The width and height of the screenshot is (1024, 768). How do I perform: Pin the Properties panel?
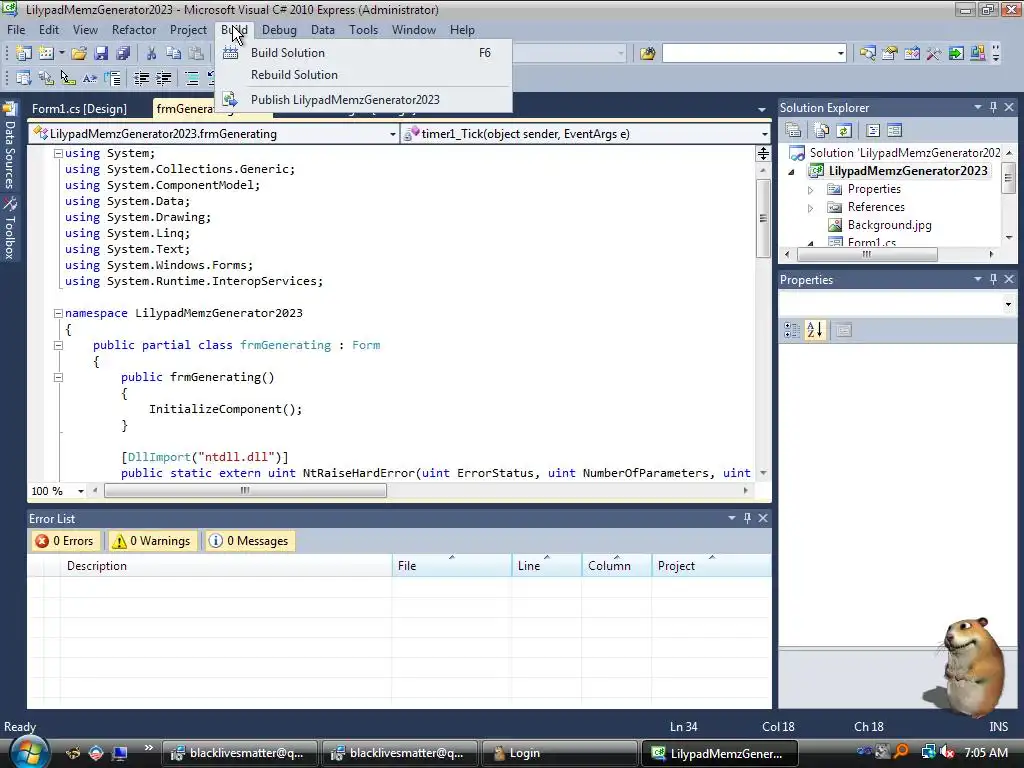point(993,279)
